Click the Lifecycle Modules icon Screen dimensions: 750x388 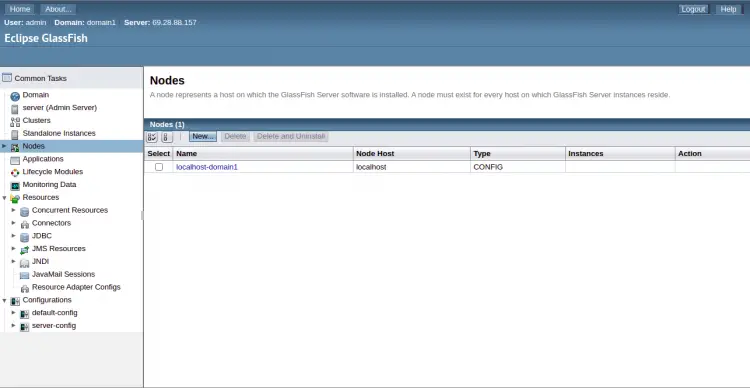pyautogui.click(x=15, y=173)
